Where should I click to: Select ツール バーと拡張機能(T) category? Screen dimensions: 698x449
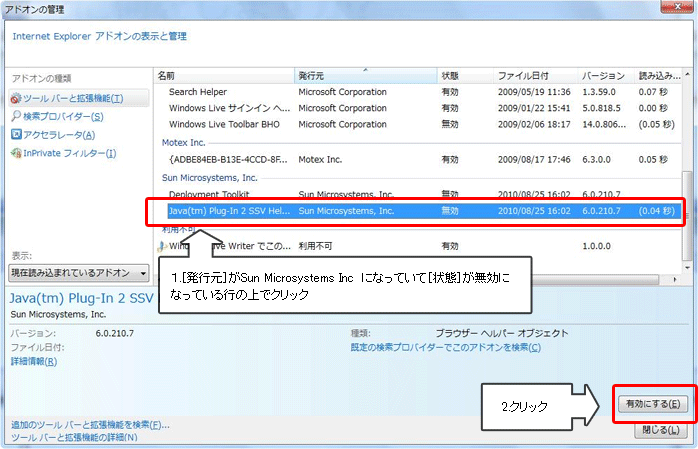coord(79,98)
